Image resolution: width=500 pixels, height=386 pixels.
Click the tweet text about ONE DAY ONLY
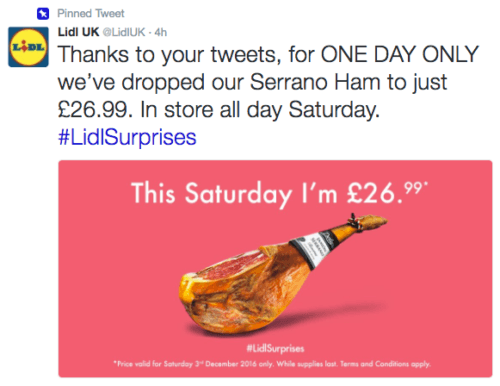268,82
